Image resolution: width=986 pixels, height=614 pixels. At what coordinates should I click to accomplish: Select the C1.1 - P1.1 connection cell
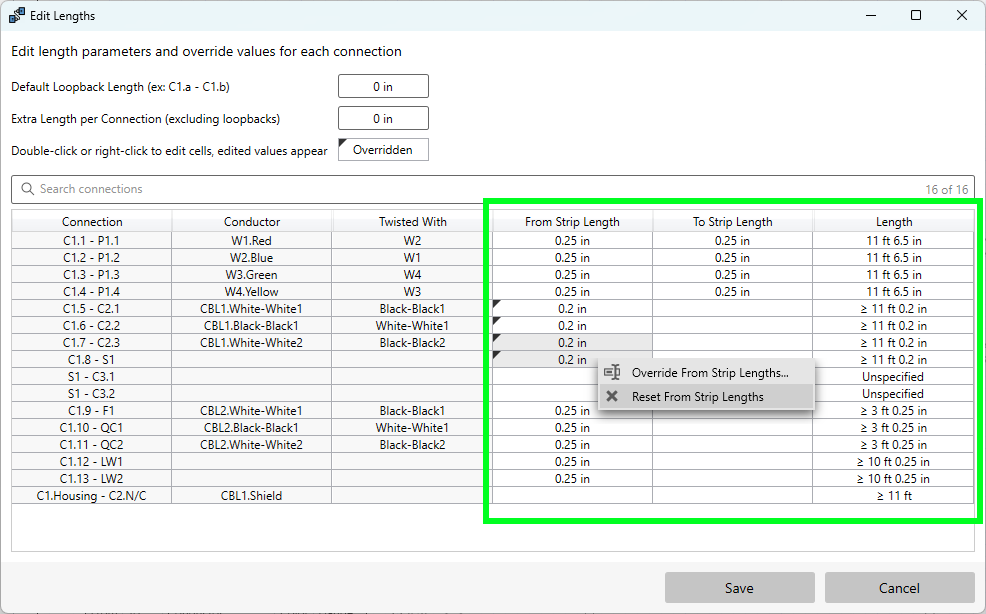tap(92, 240)
